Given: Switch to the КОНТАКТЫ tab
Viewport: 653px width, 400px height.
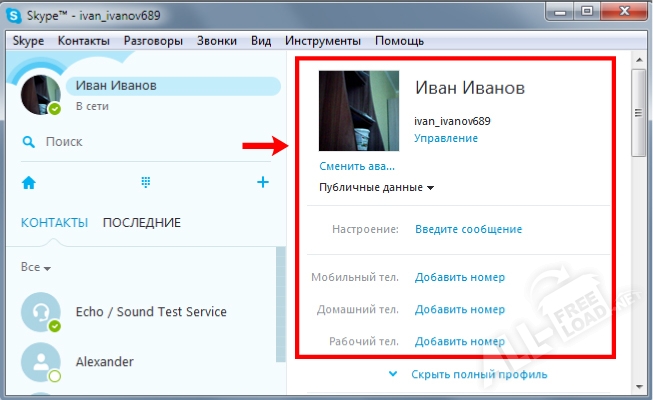Looking at the screenshot, I should pos(54,222).
